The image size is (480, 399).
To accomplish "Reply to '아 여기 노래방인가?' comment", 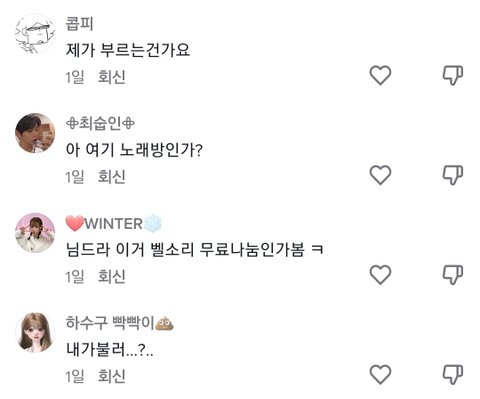I will point(112,177).
